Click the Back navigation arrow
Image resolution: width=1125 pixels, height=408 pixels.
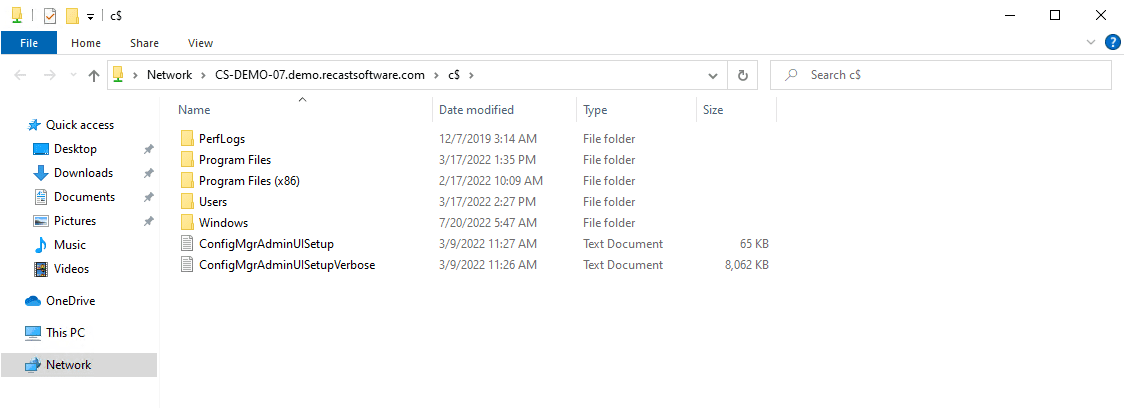(20, 75)
